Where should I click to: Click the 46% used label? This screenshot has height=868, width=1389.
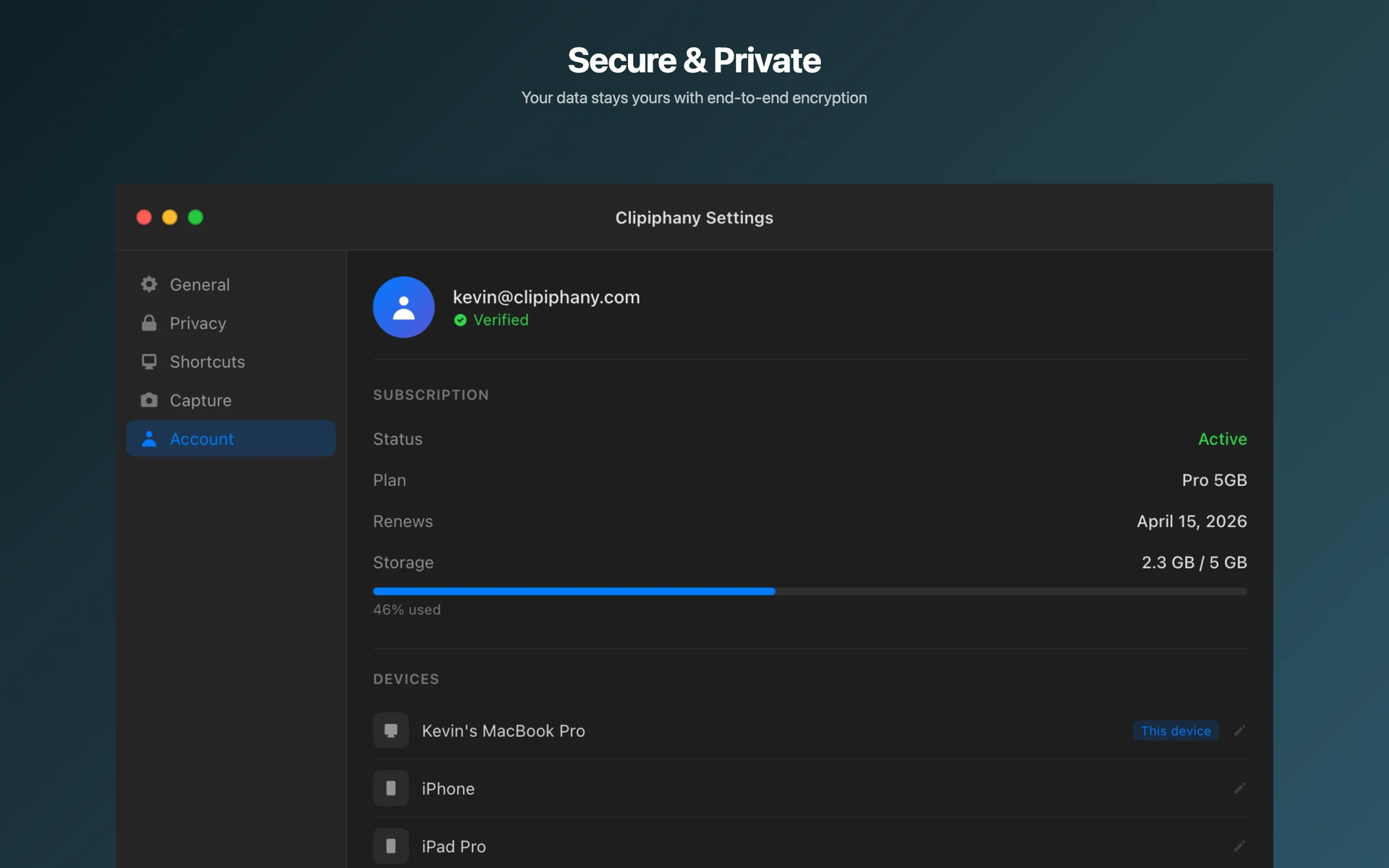(x=407, y=610)
